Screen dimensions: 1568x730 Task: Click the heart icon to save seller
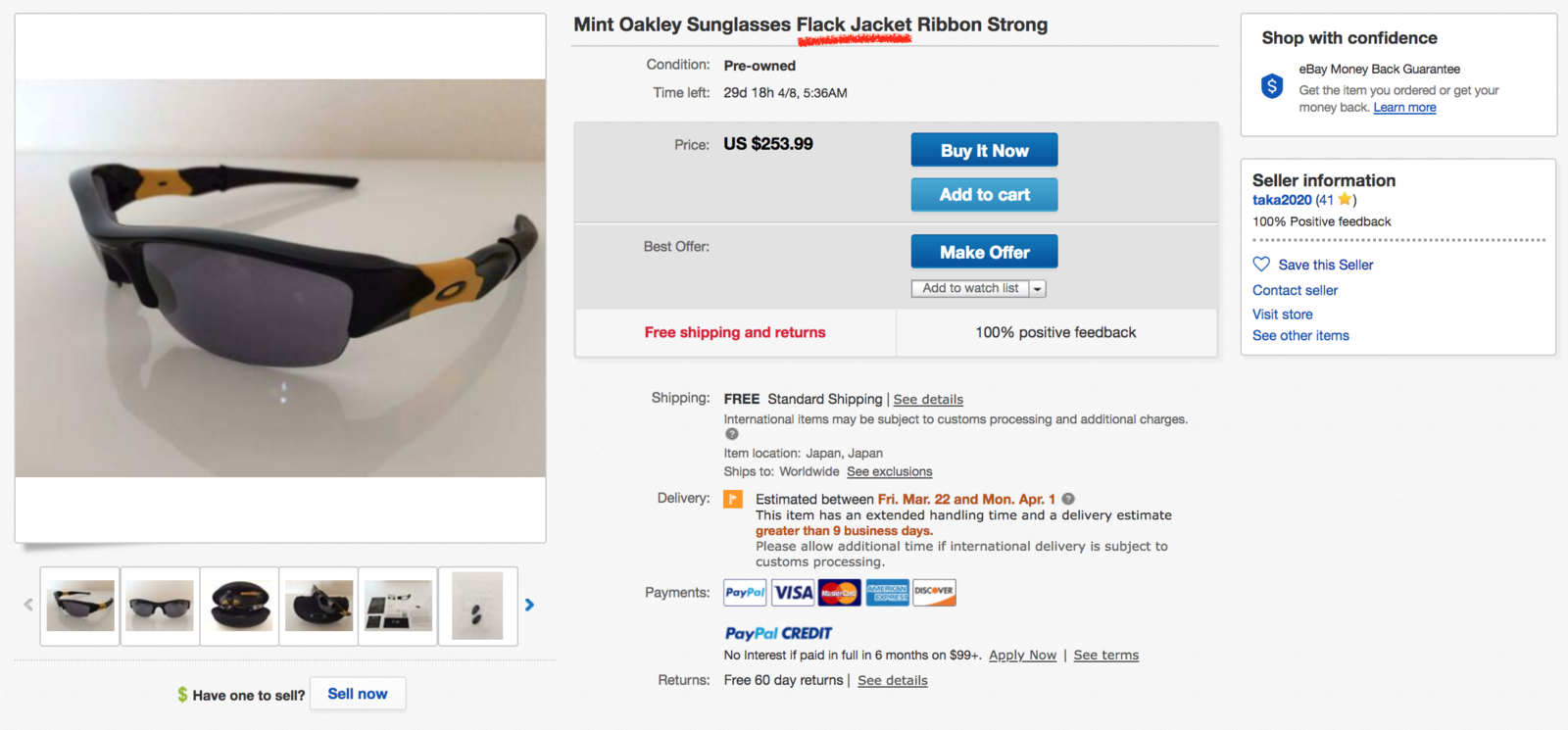pos(1261,265)
